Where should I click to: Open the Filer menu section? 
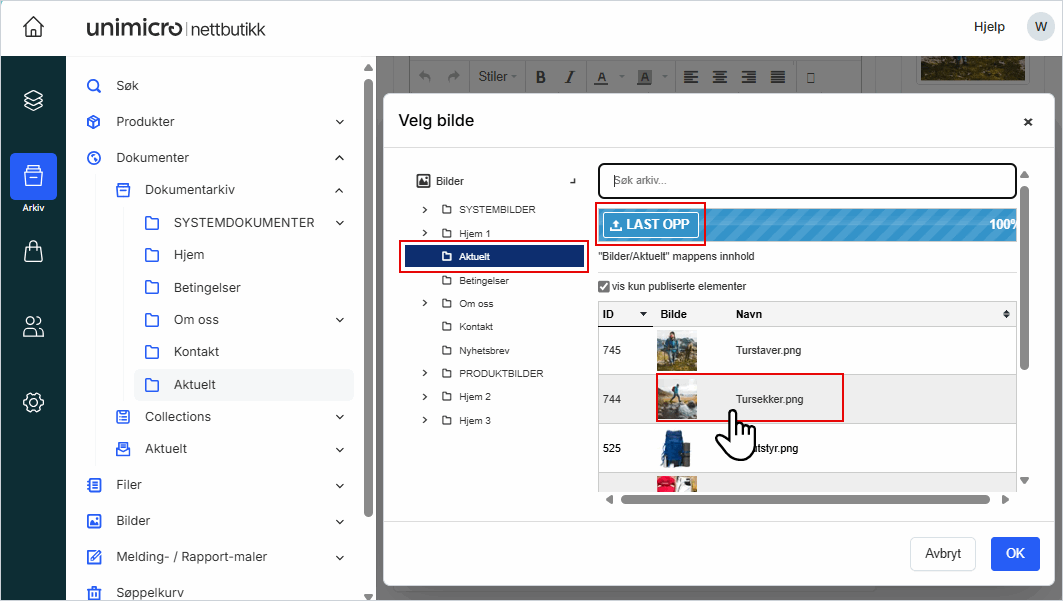tap(129, 485)
